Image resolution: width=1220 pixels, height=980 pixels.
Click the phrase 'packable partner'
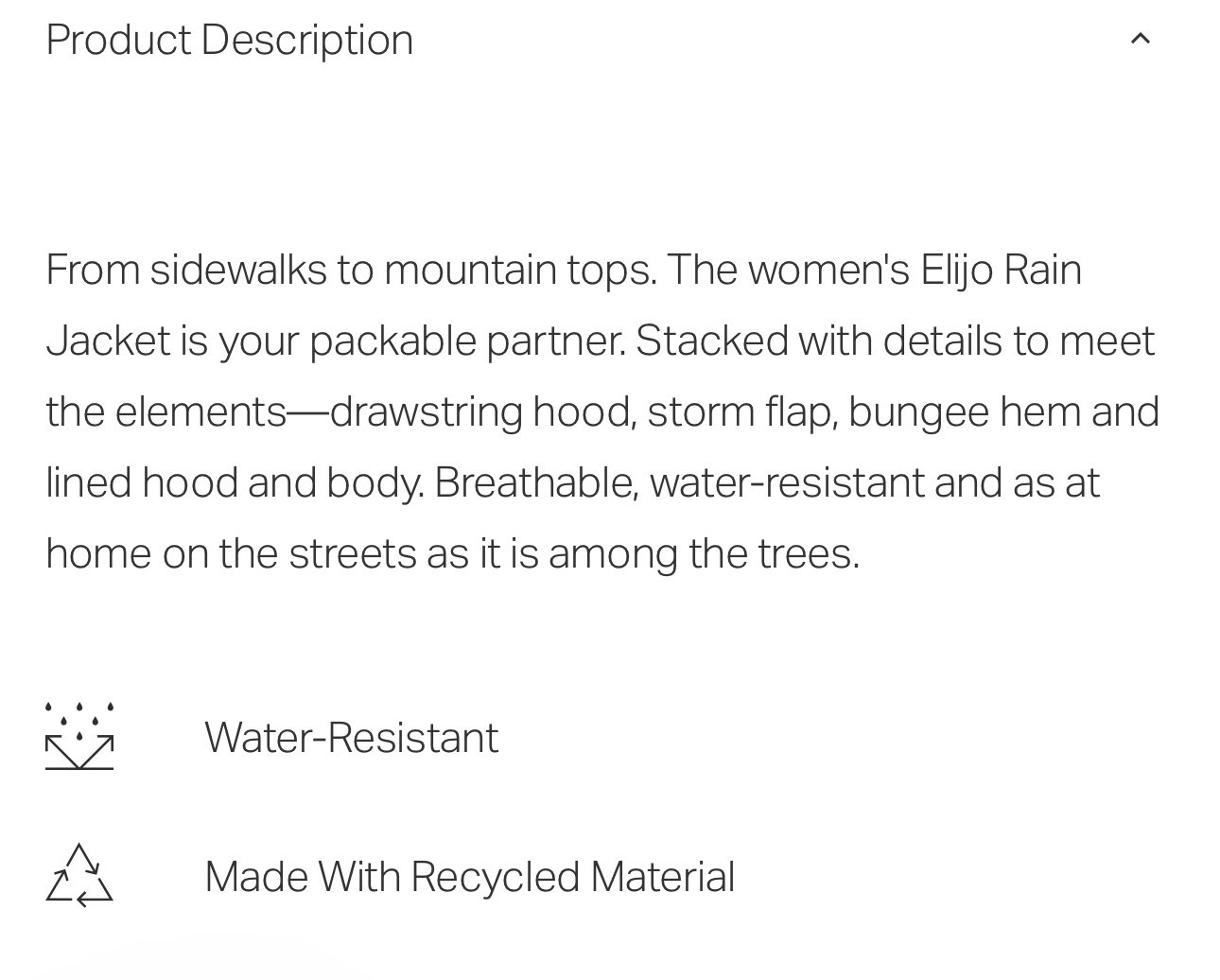[x=467, y=341]
